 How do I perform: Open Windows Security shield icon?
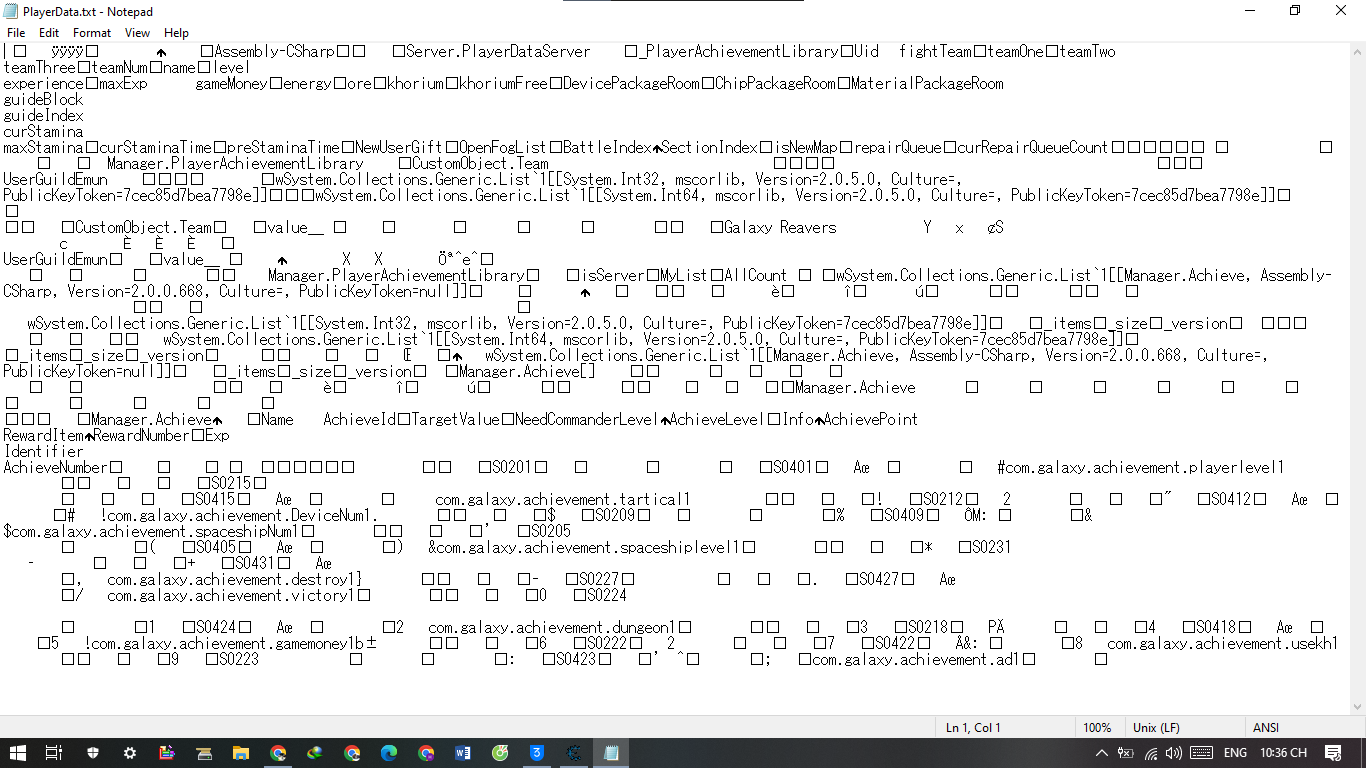click(x=92, y=751)
